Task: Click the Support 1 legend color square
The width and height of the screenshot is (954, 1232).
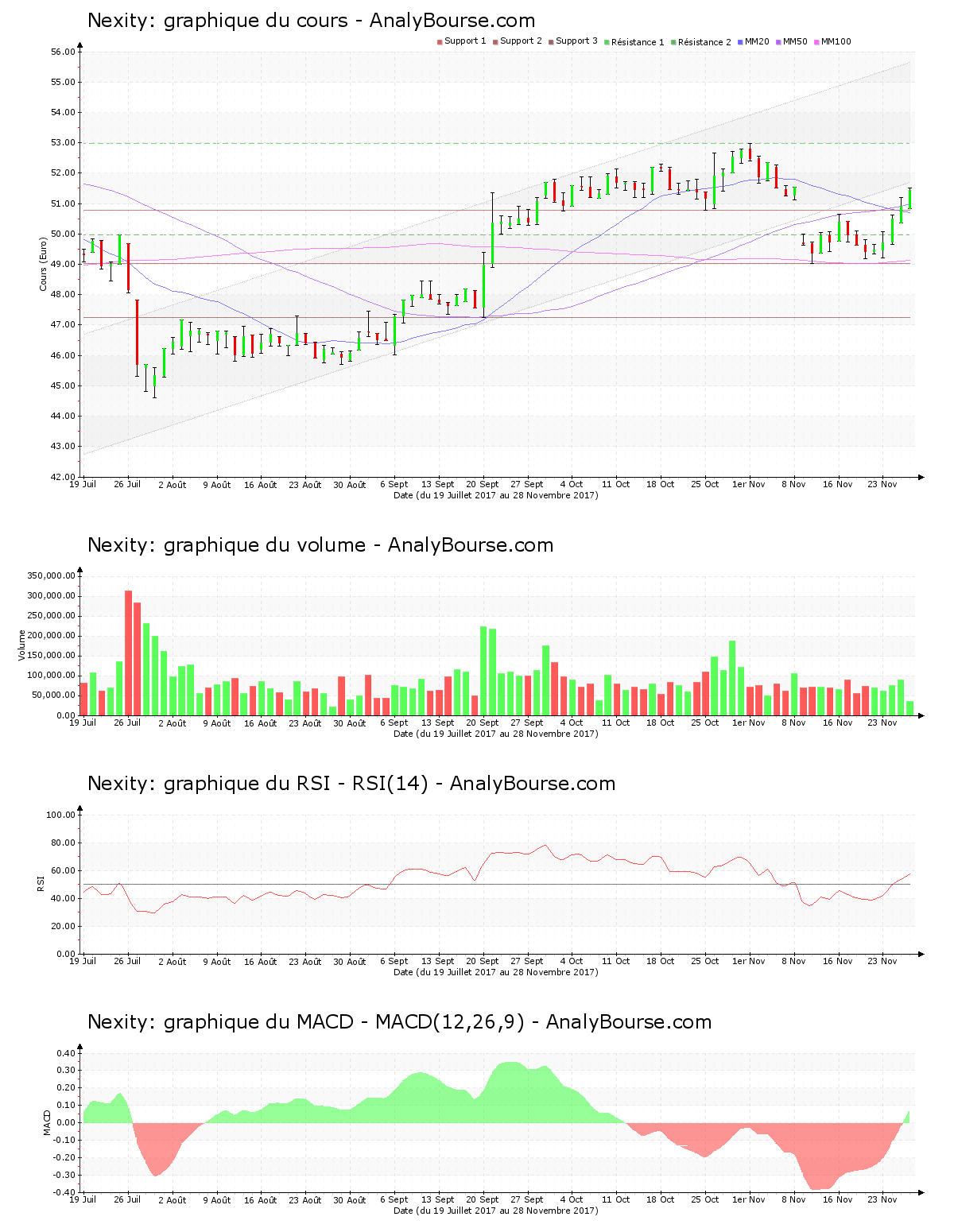Action: [440, 41]
